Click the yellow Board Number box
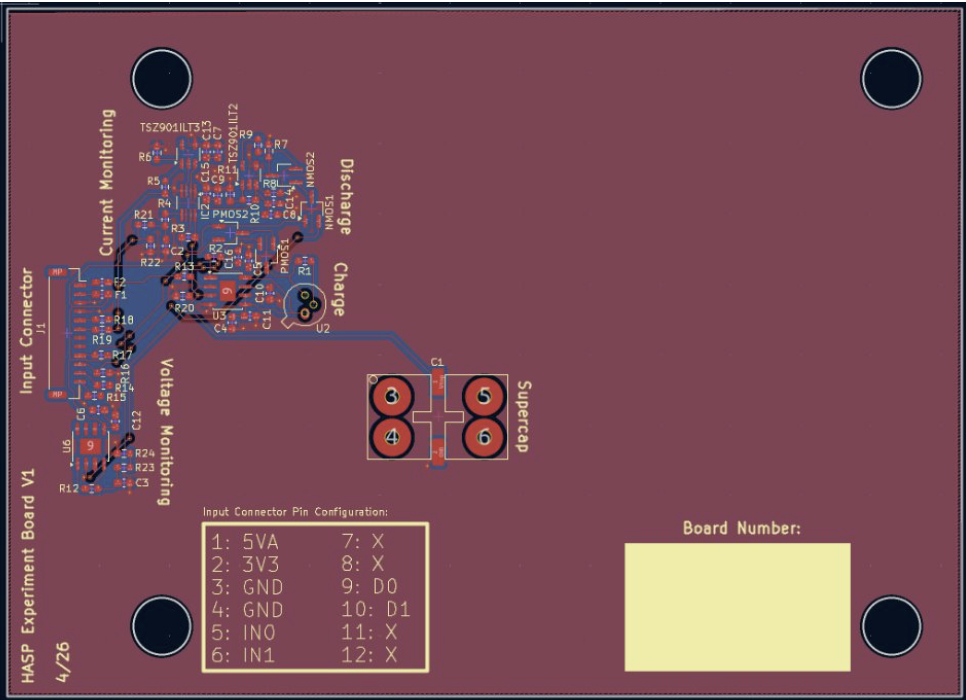 pos(737,607)
